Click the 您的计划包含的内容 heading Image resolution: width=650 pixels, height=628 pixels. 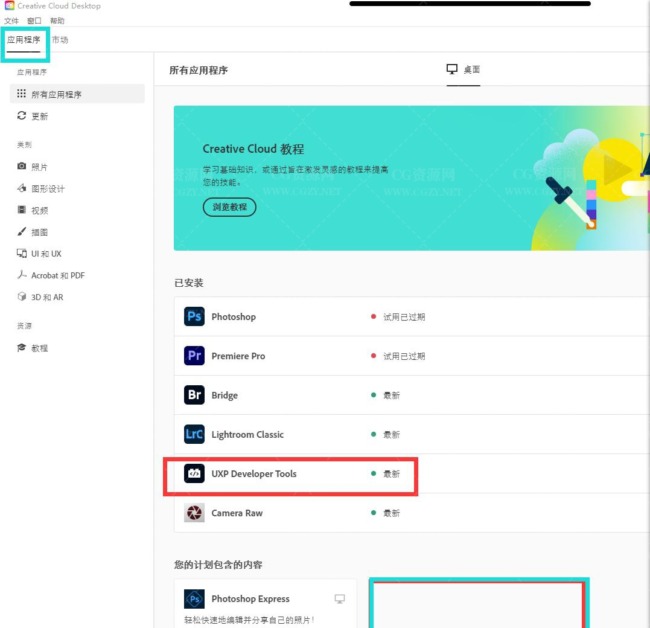click(x=218, y=565)
